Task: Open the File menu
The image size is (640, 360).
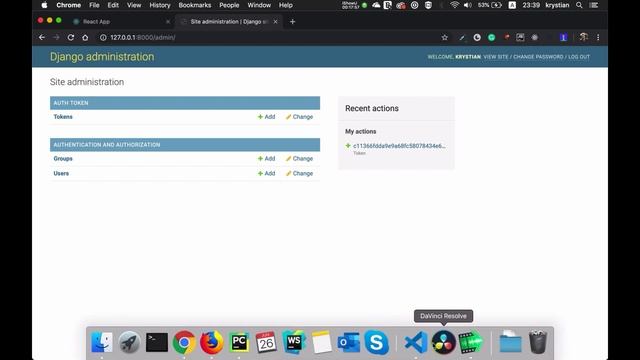Action: (94, 5)
